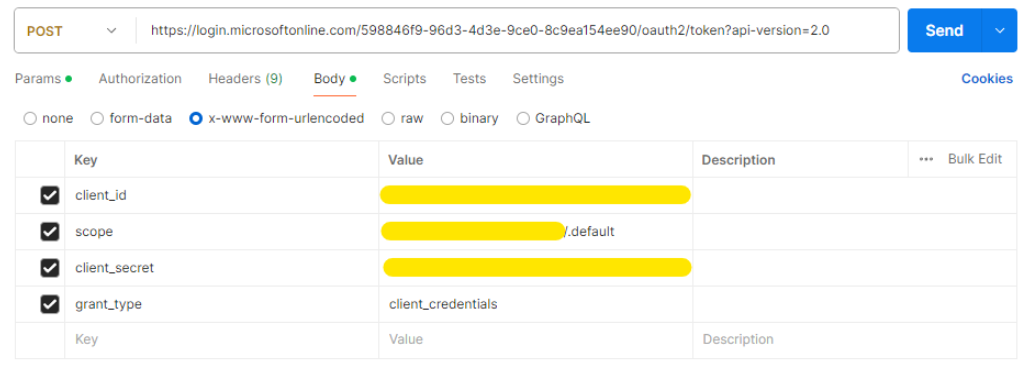Image resolution: width=1028 pixels, height=371 pixels.
Task: Open the Cookies link
Action: coord(987,79)
